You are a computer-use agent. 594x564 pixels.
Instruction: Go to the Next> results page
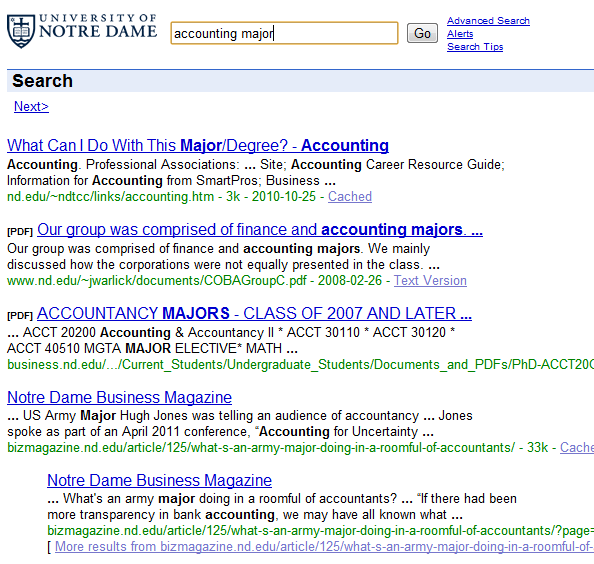[31, 106]
